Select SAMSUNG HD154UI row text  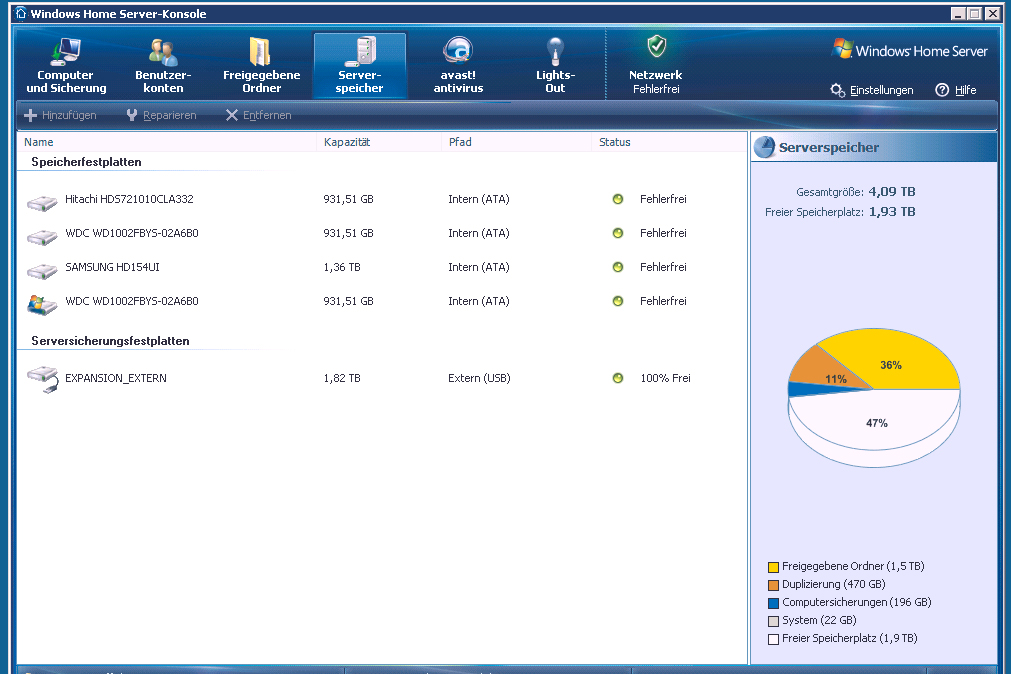112,267
